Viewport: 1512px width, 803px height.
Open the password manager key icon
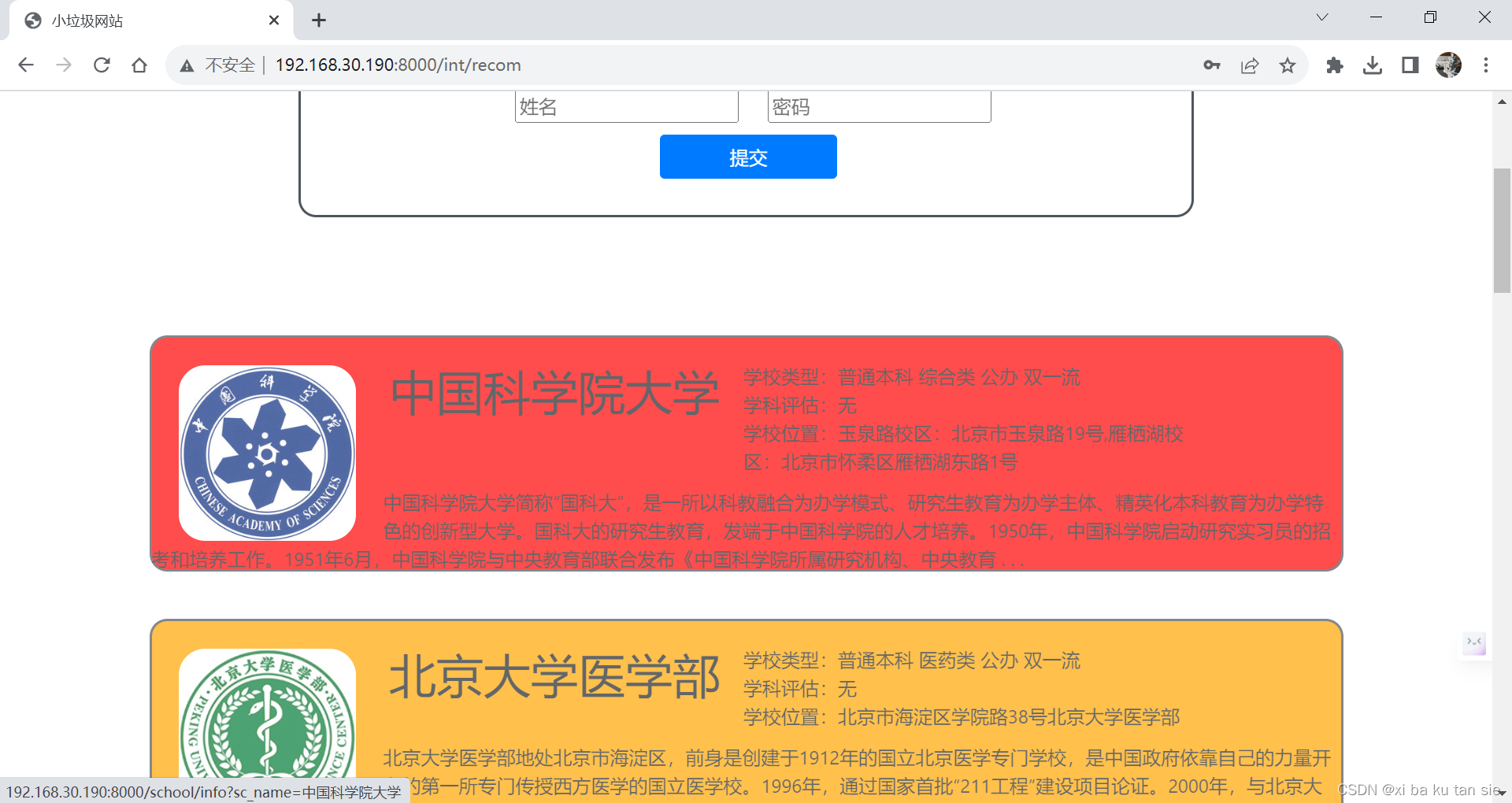click(x=1212, y=65)
